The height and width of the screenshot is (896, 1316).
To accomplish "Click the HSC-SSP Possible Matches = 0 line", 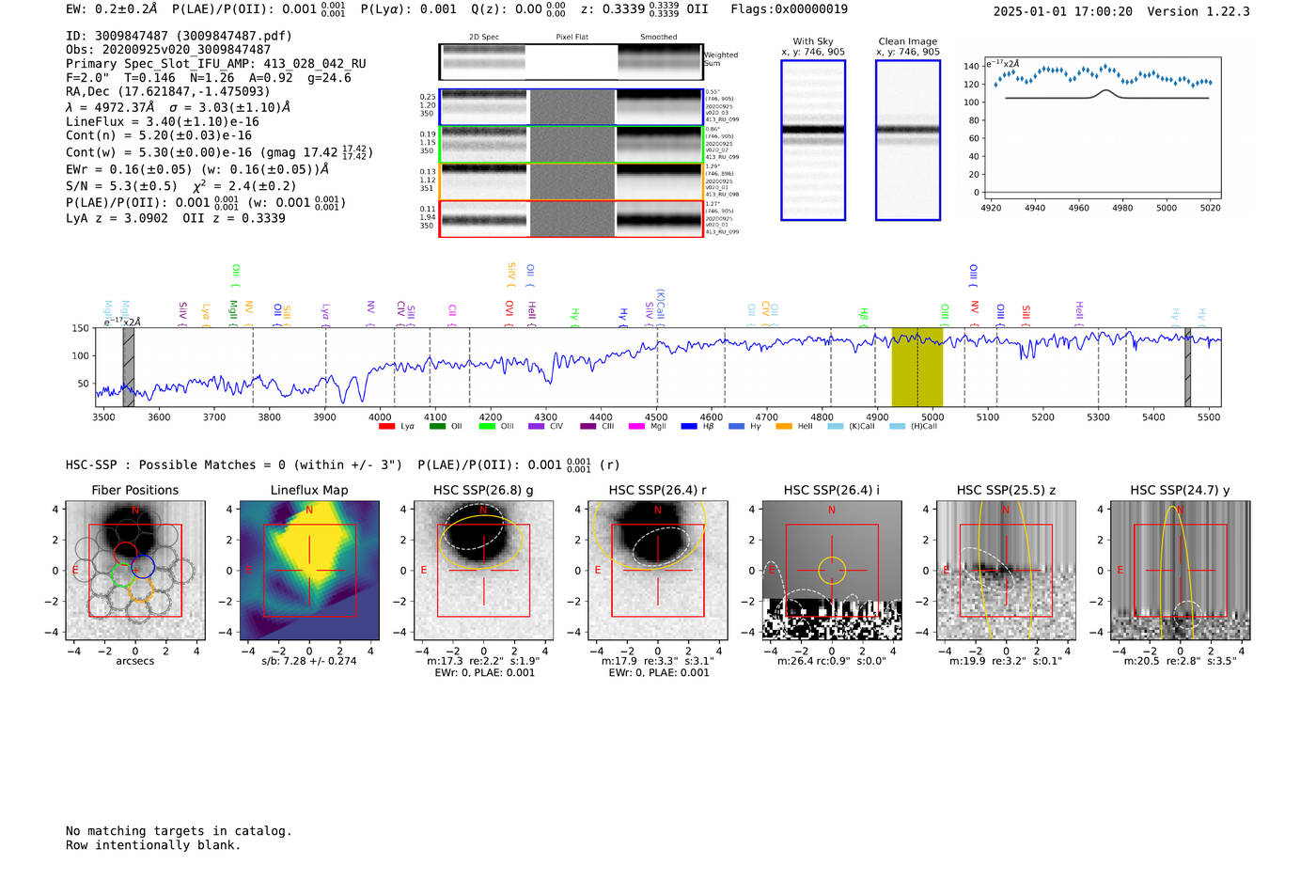I will pyautogui.click(x=234, y=465).
